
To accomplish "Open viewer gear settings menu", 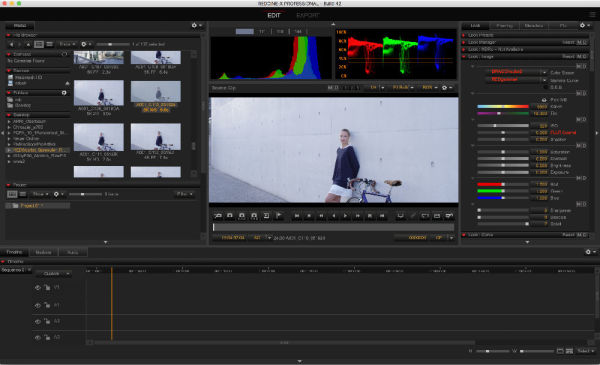I will [446, 88].
